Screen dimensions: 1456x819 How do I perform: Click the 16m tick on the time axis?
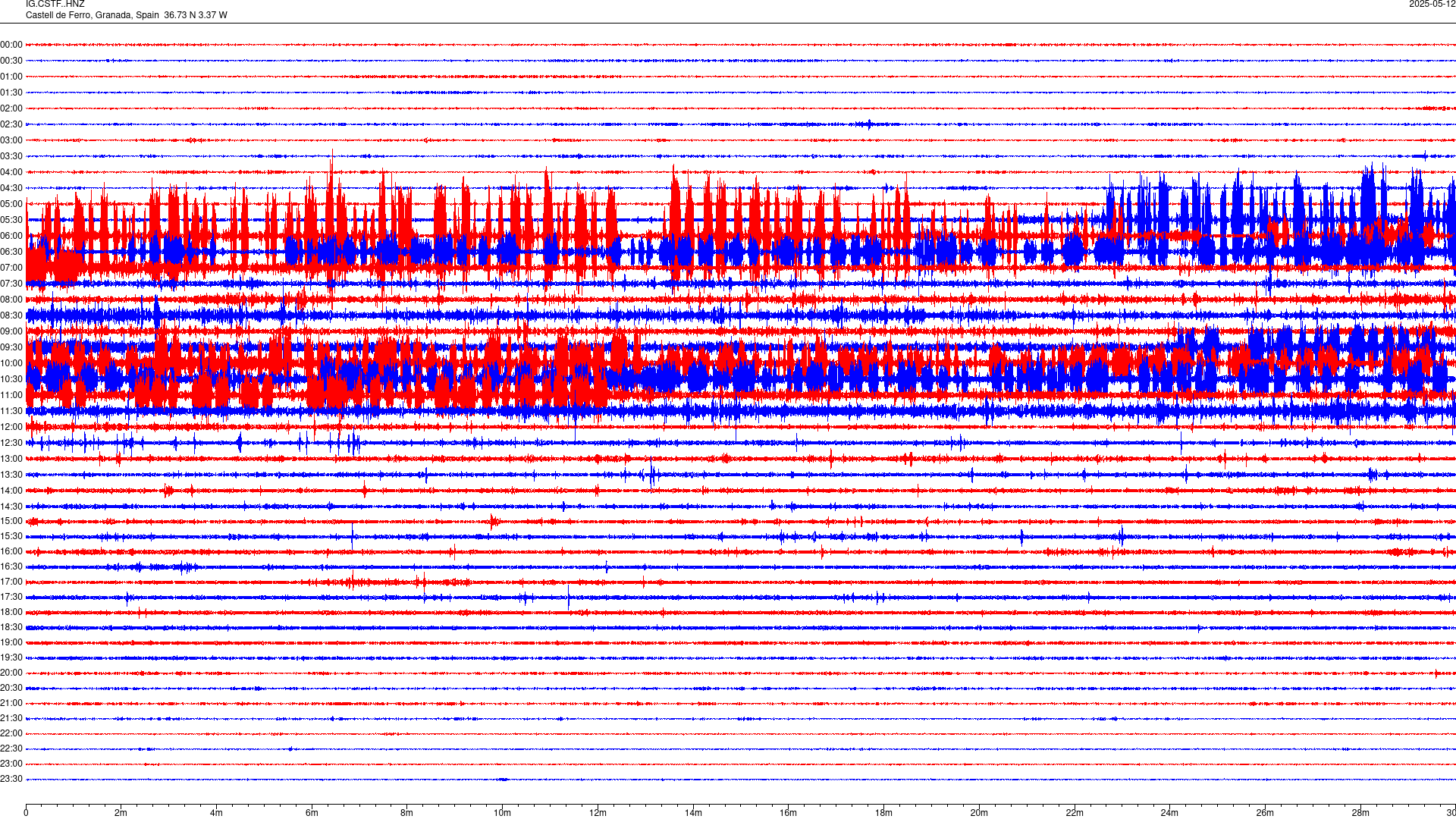point(789,813)
